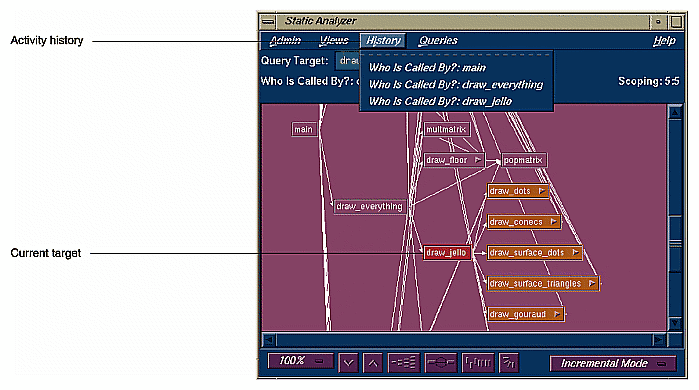Expand the draw_surface_dots node arrow
Screen dimensions: 699x390
[575, 252]
